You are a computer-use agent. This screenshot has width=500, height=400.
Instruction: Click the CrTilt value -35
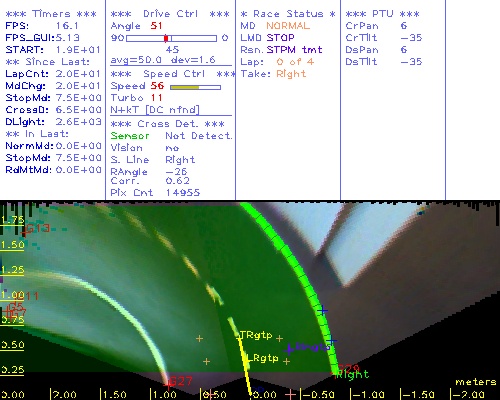[x=411, y=38]
